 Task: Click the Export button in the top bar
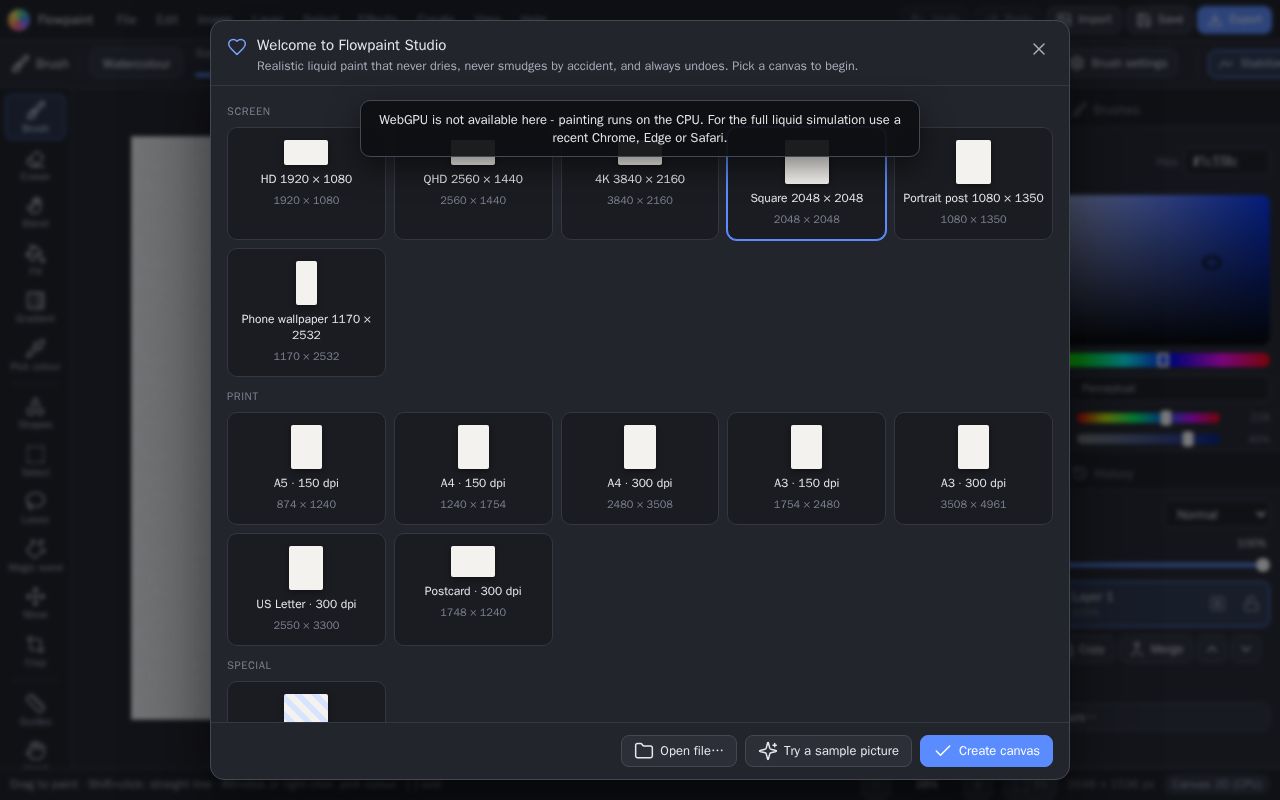point(1234,19)
